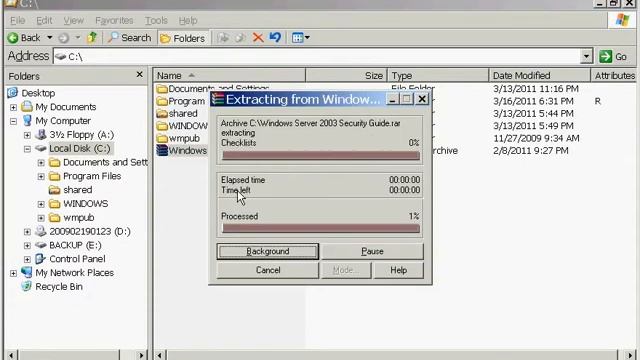This screenshot has height=360, width=640.
Task: Open the Search pane
Action: [x=129, y=38]
